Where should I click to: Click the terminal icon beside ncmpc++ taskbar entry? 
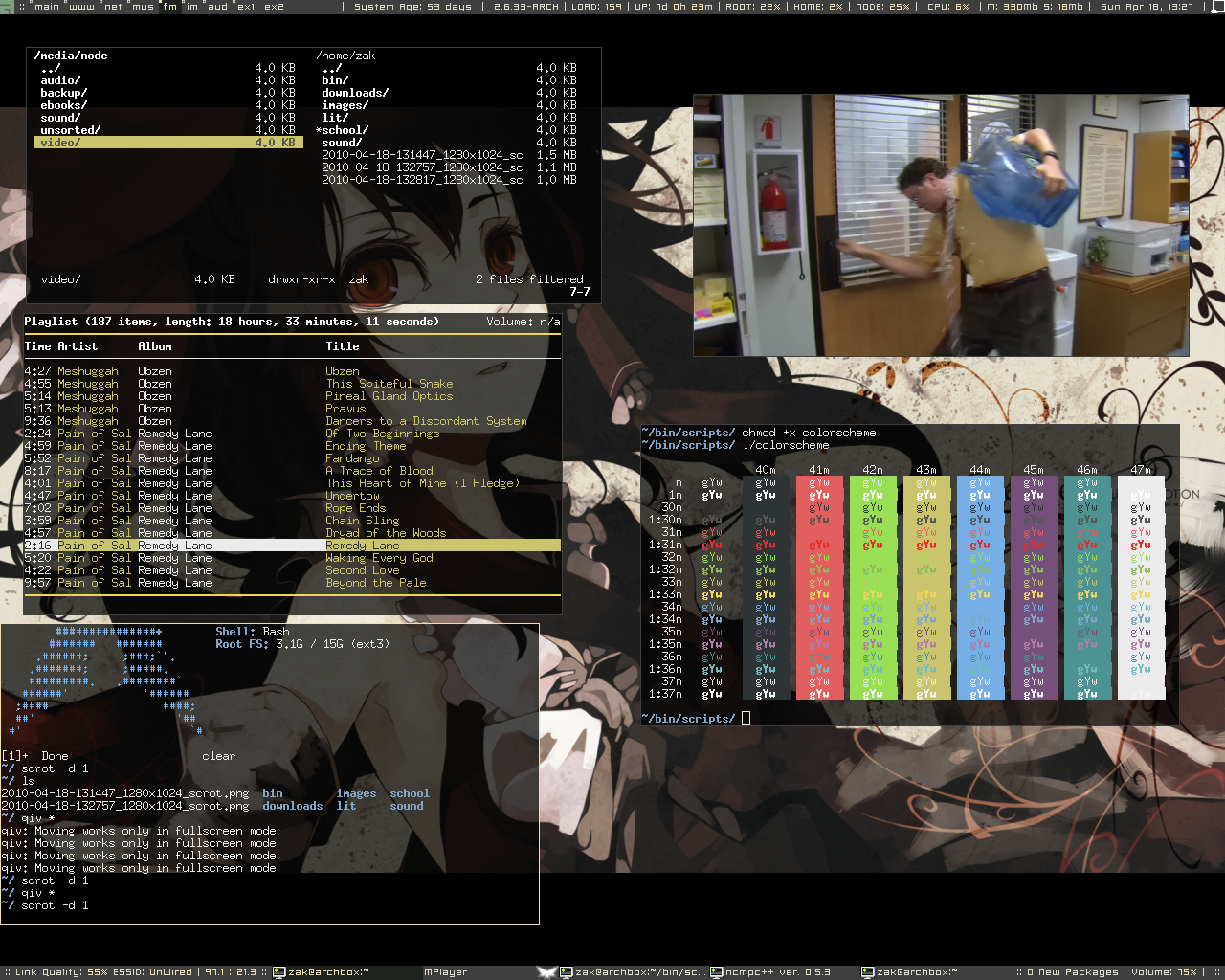716,972
